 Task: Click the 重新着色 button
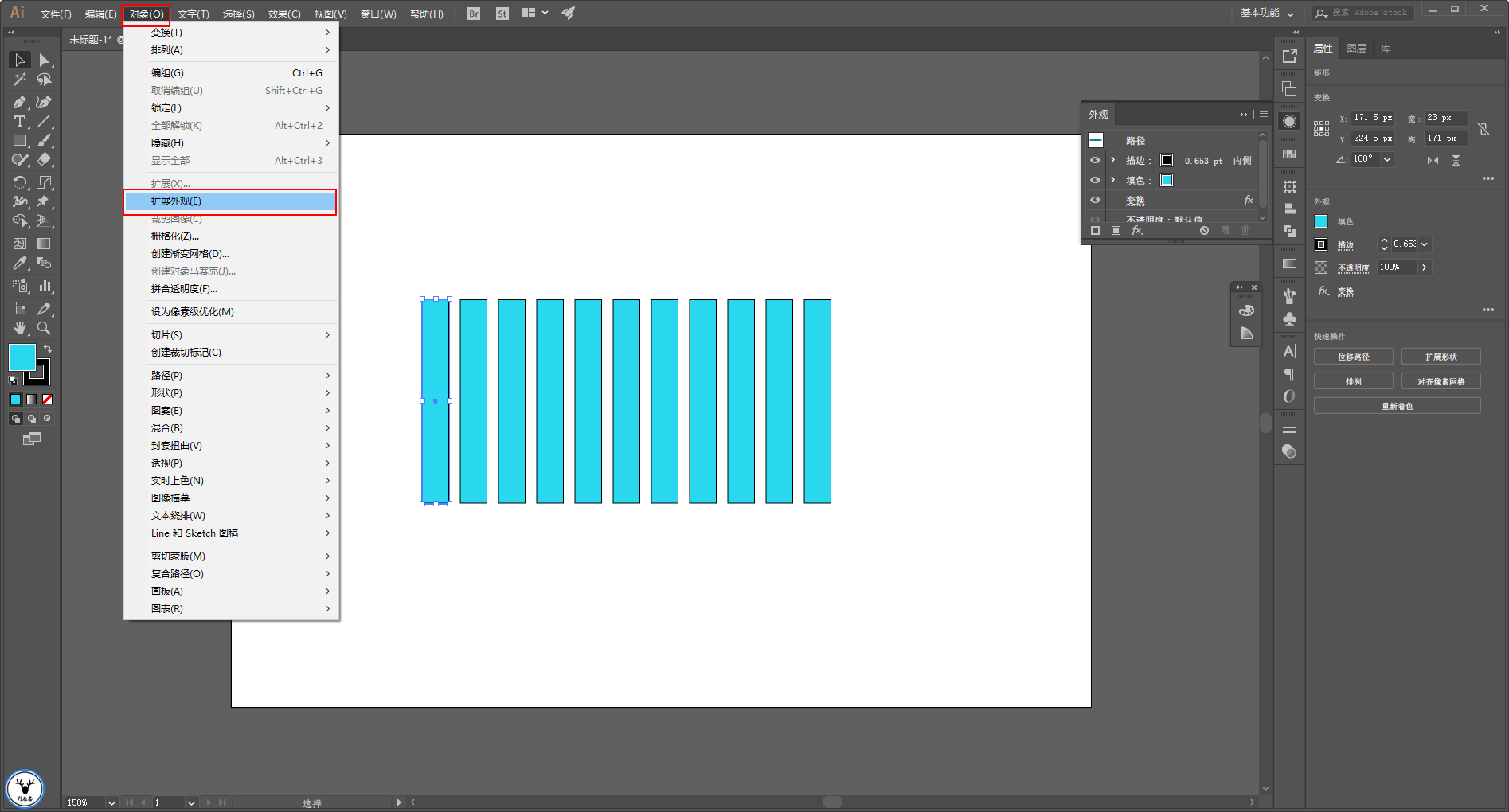point(1398,407)
